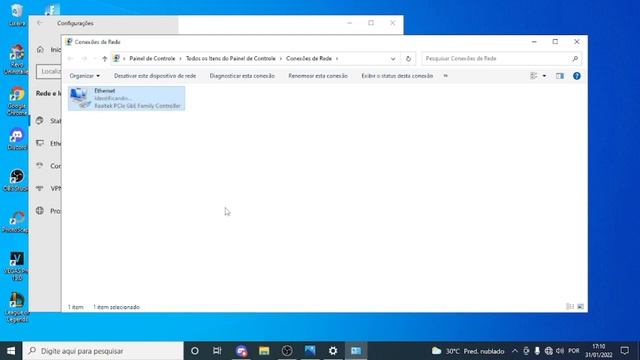Image resolution: width=640 pixels, height=360 pixels.
Task: Open weather widget 30°C Pred. nublado
Action: [468, 351]
